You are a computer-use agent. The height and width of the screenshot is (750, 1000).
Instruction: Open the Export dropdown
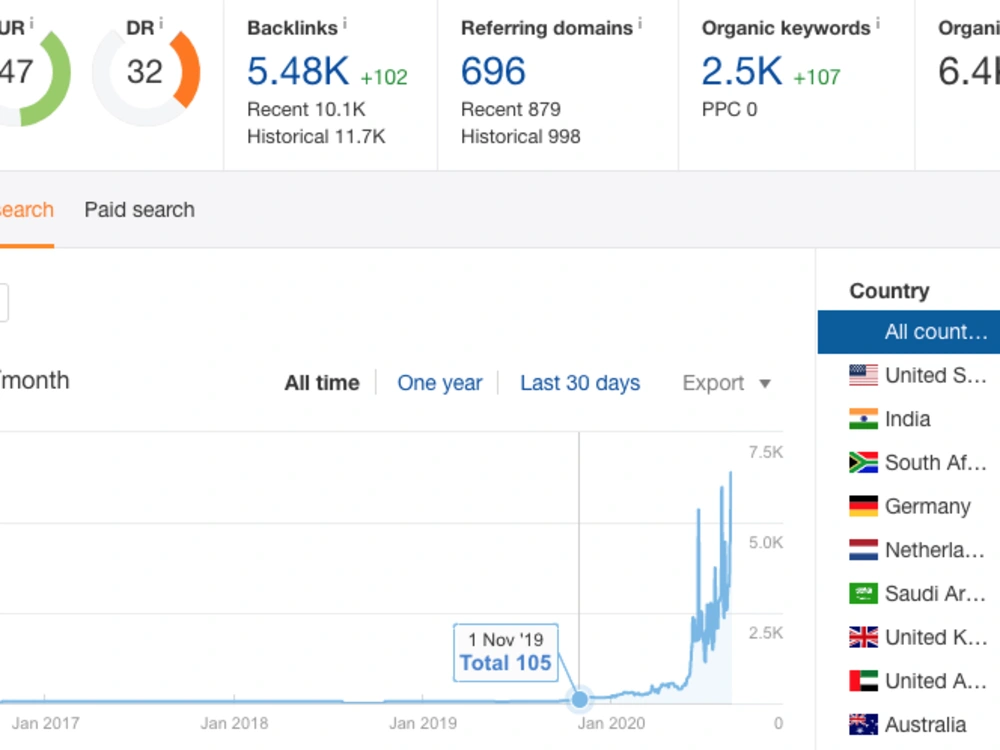[x=726, y=383]
